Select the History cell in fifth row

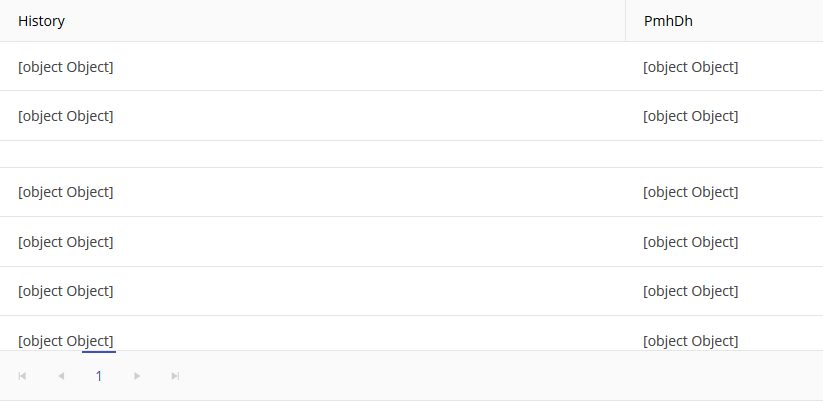coord(66,242)
